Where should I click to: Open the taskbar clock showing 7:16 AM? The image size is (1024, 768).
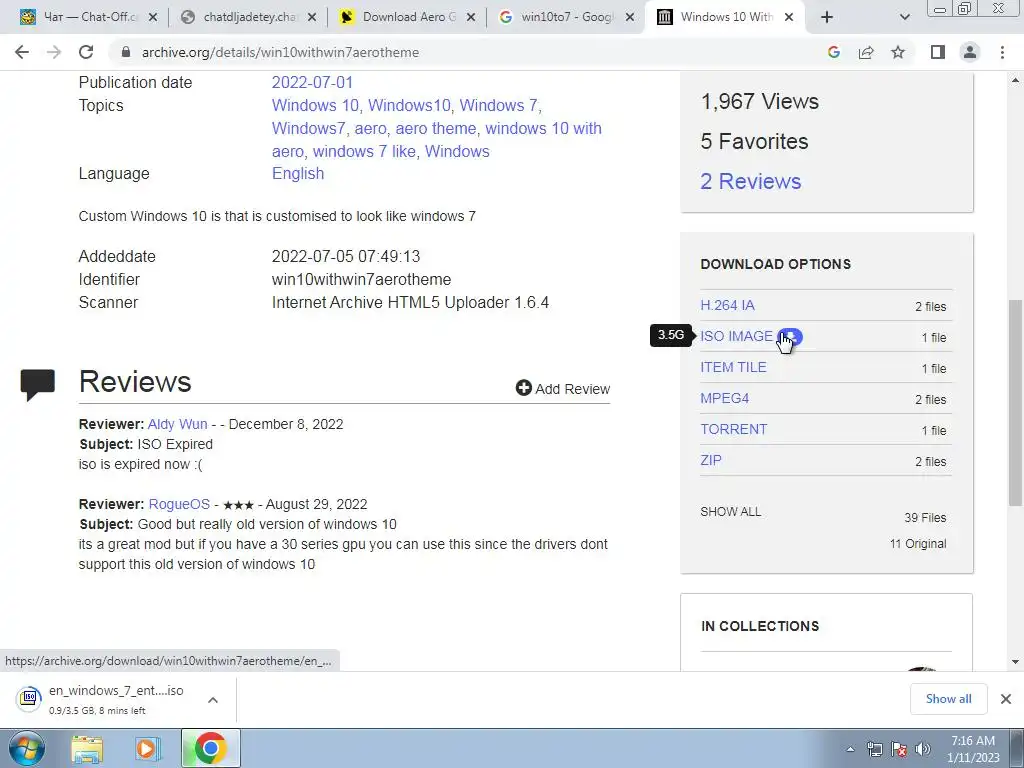973,749
